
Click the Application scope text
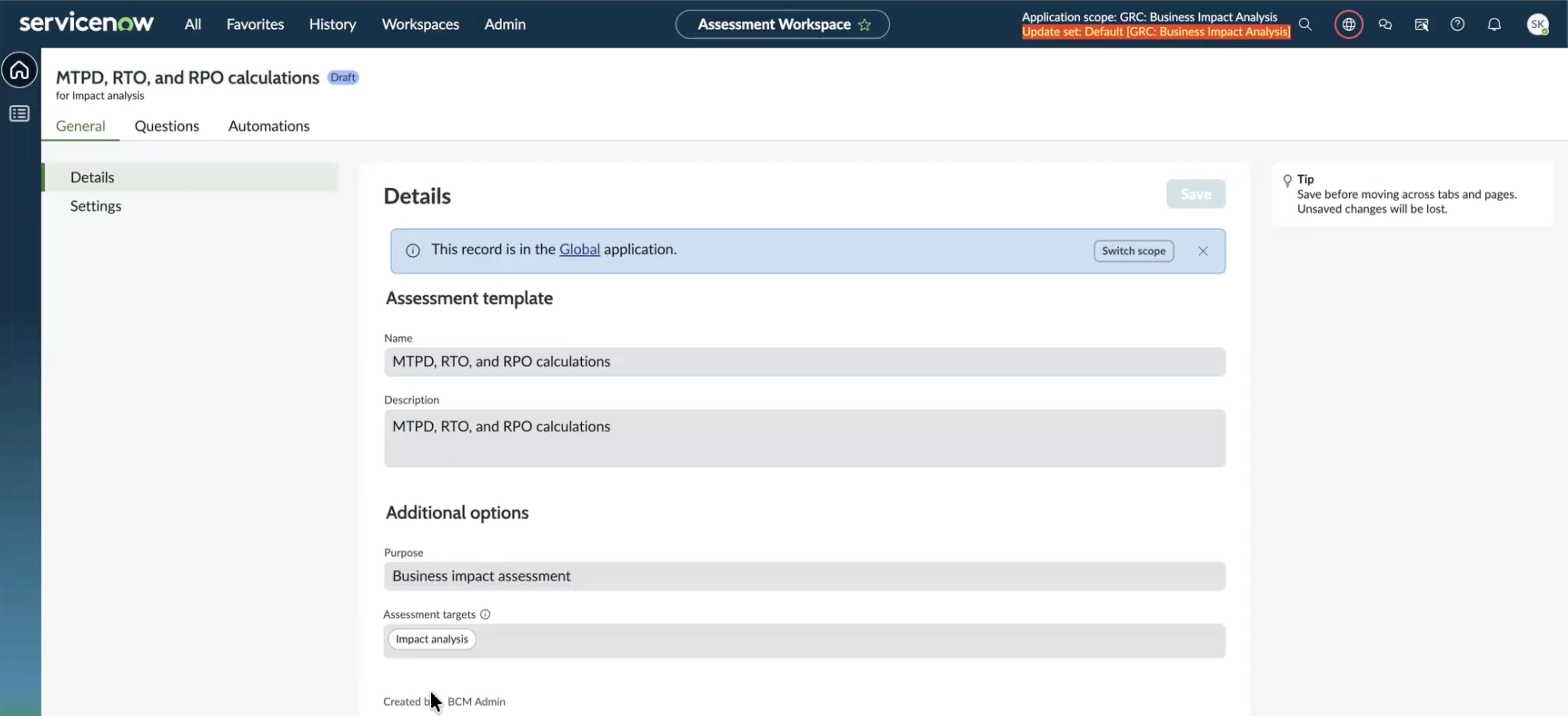[1149, 16]
